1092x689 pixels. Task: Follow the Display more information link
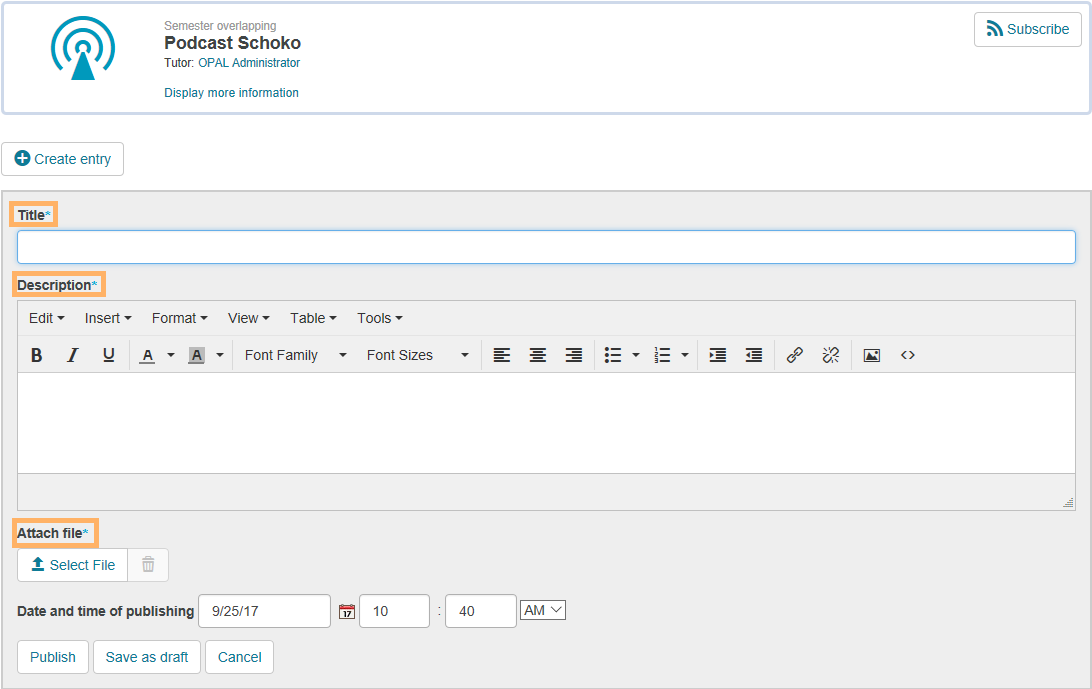(x=231, y=93)
